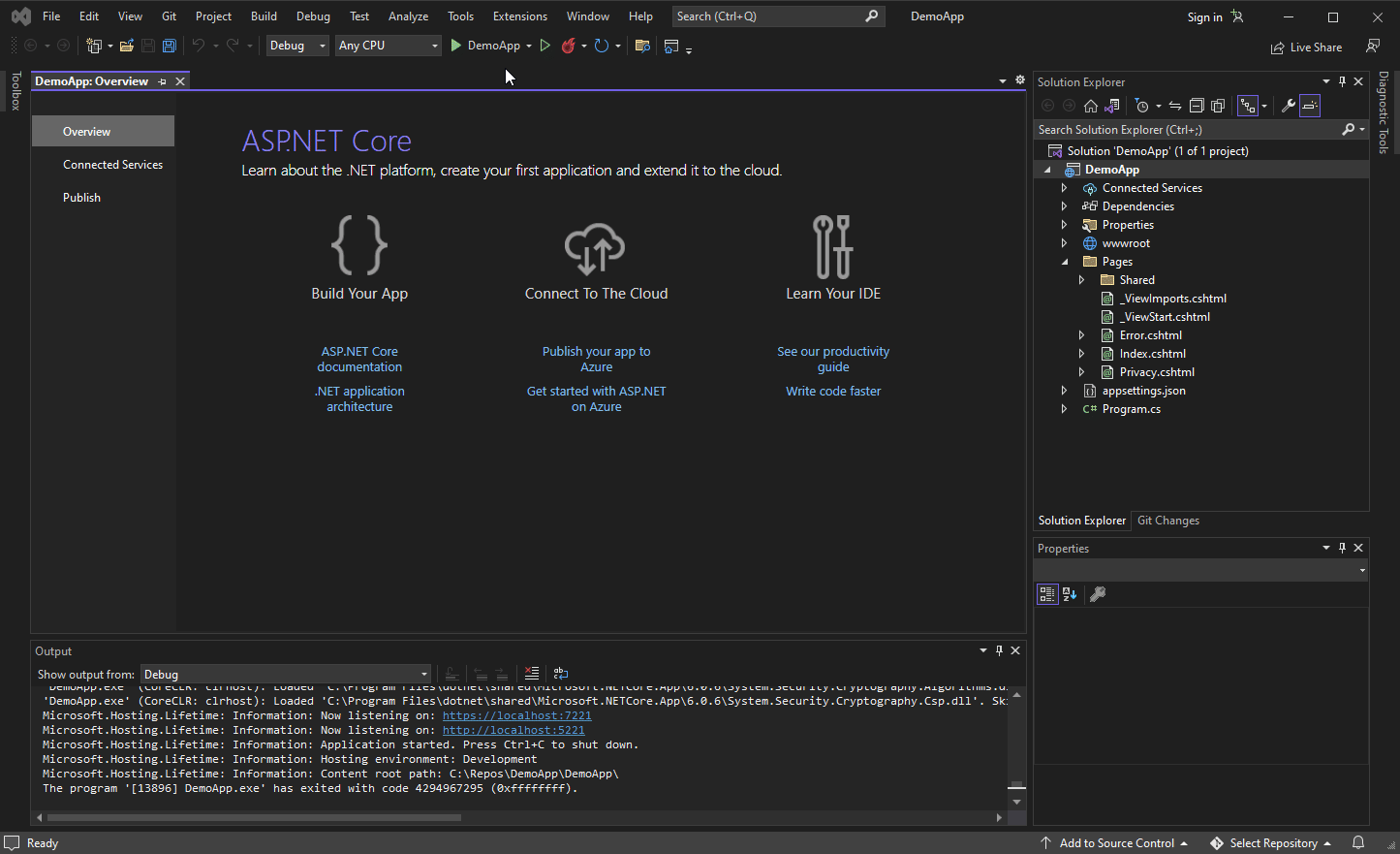
Task: Start Without Debugging using the outline play icon
Action: 545,46
